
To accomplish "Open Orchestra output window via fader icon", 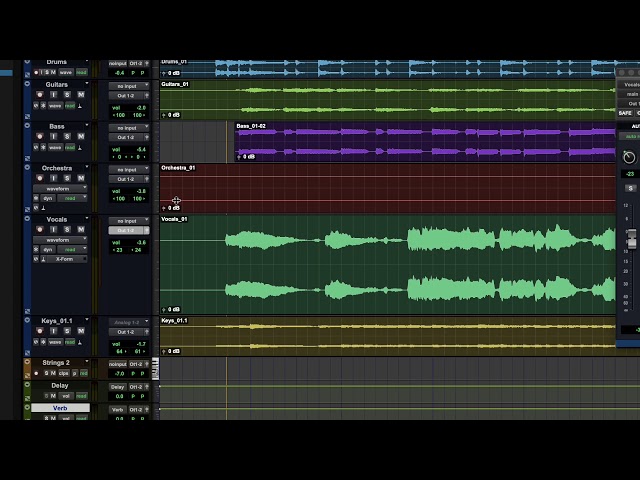I will click(x=147, y=179).
